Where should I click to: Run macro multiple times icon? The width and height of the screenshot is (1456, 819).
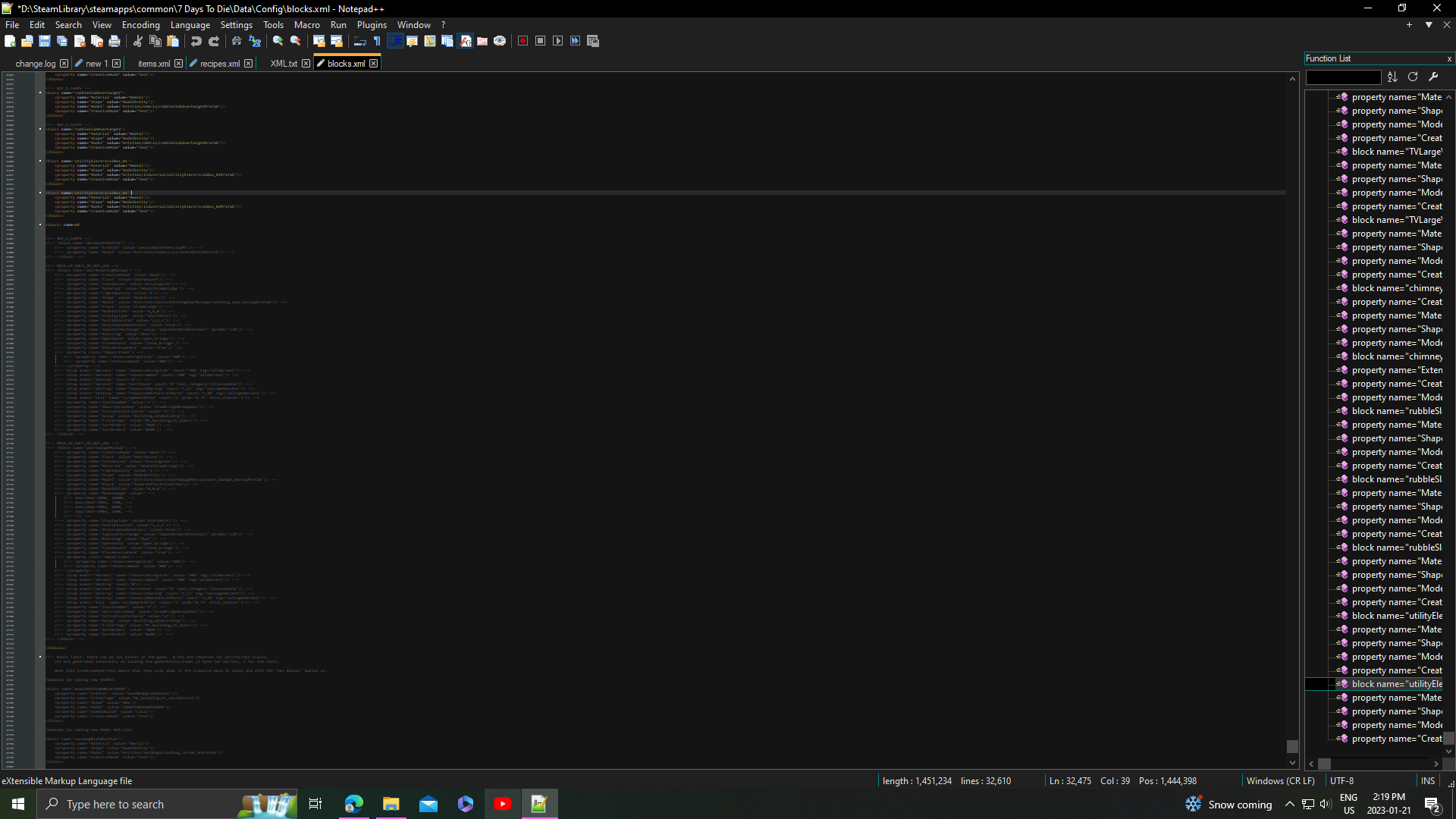coord(576,41)
